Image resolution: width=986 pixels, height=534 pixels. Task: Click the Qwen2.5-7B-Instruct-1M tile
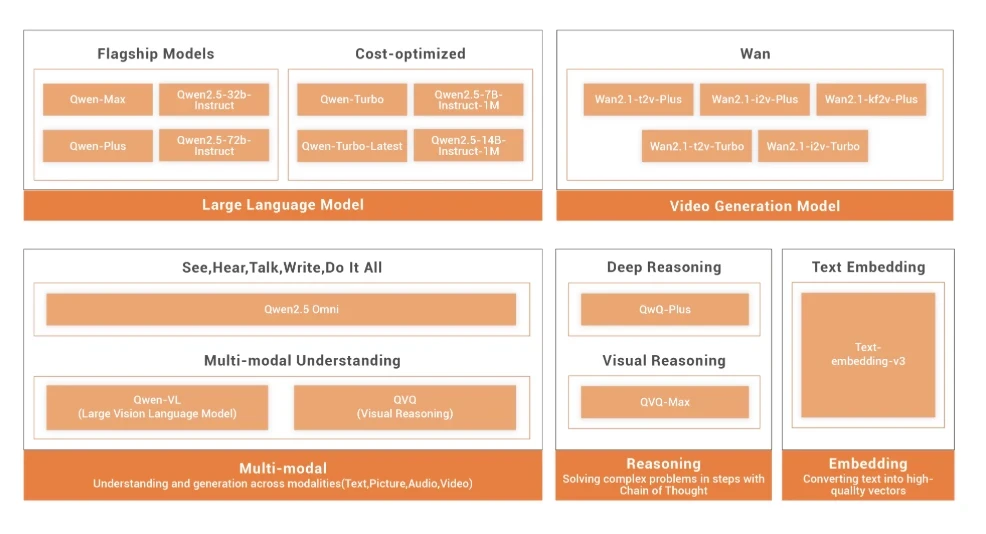coord(468,99)
